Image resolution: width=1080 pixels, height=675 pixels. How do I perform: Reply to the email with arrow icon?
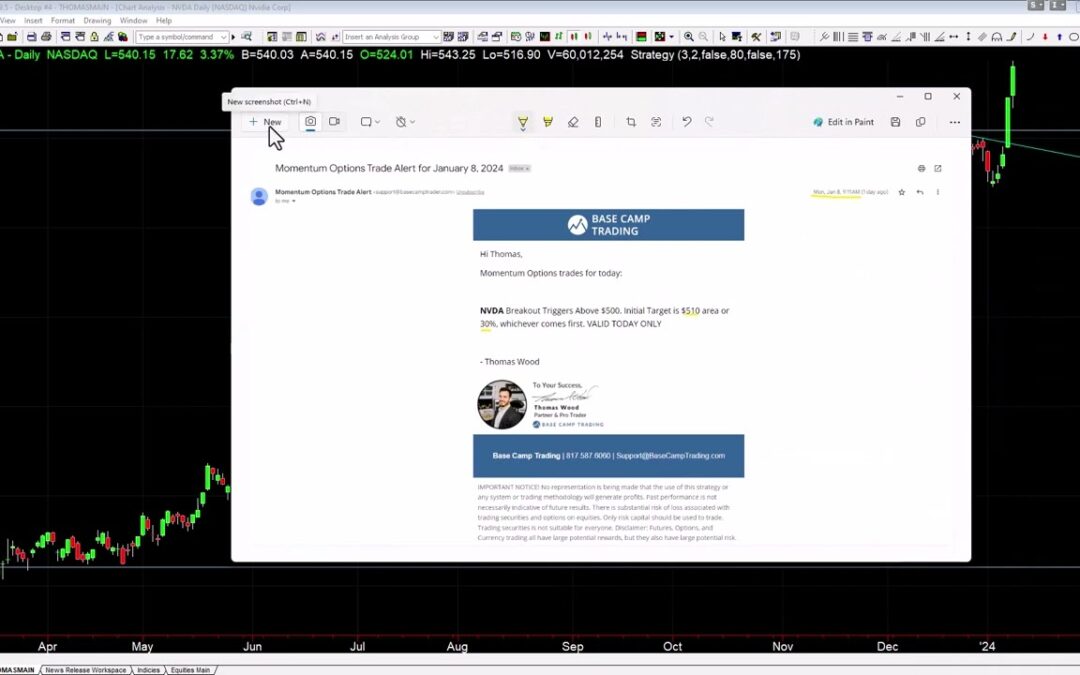coord(920,192)
